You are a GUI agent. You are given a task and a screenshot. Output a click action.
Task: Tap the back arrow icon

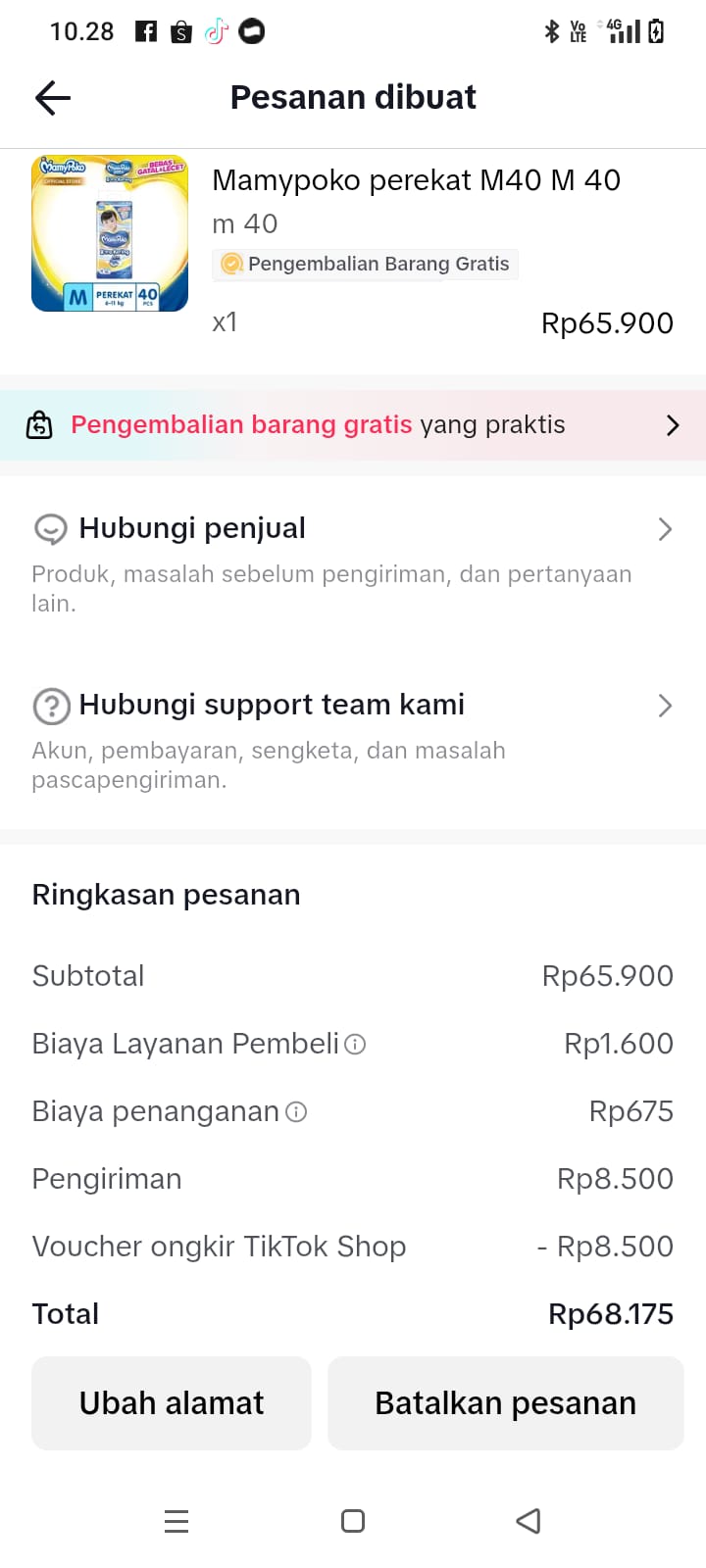click(53, 98)
